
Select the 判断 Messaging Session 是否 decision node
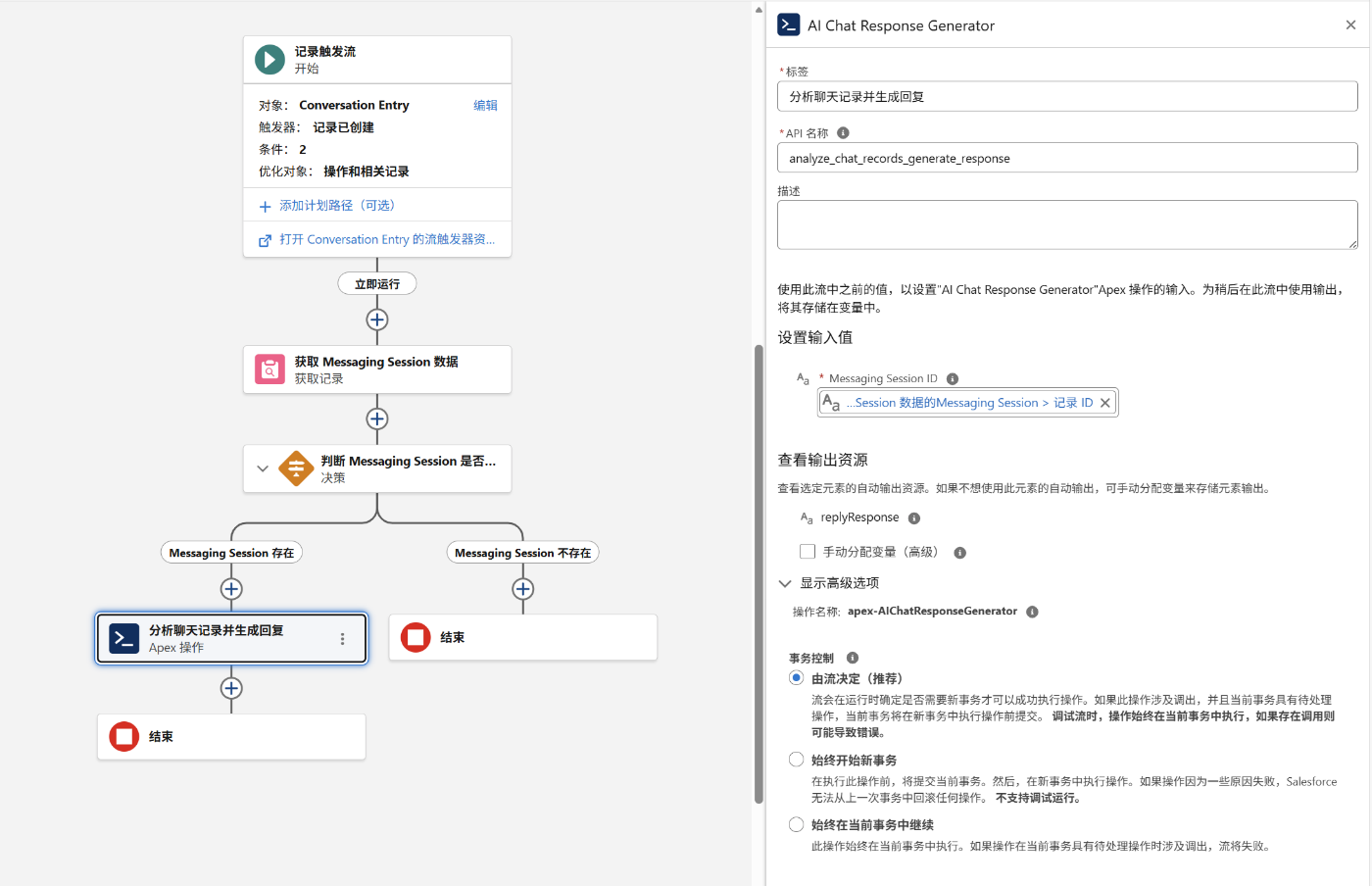point(377,468)
